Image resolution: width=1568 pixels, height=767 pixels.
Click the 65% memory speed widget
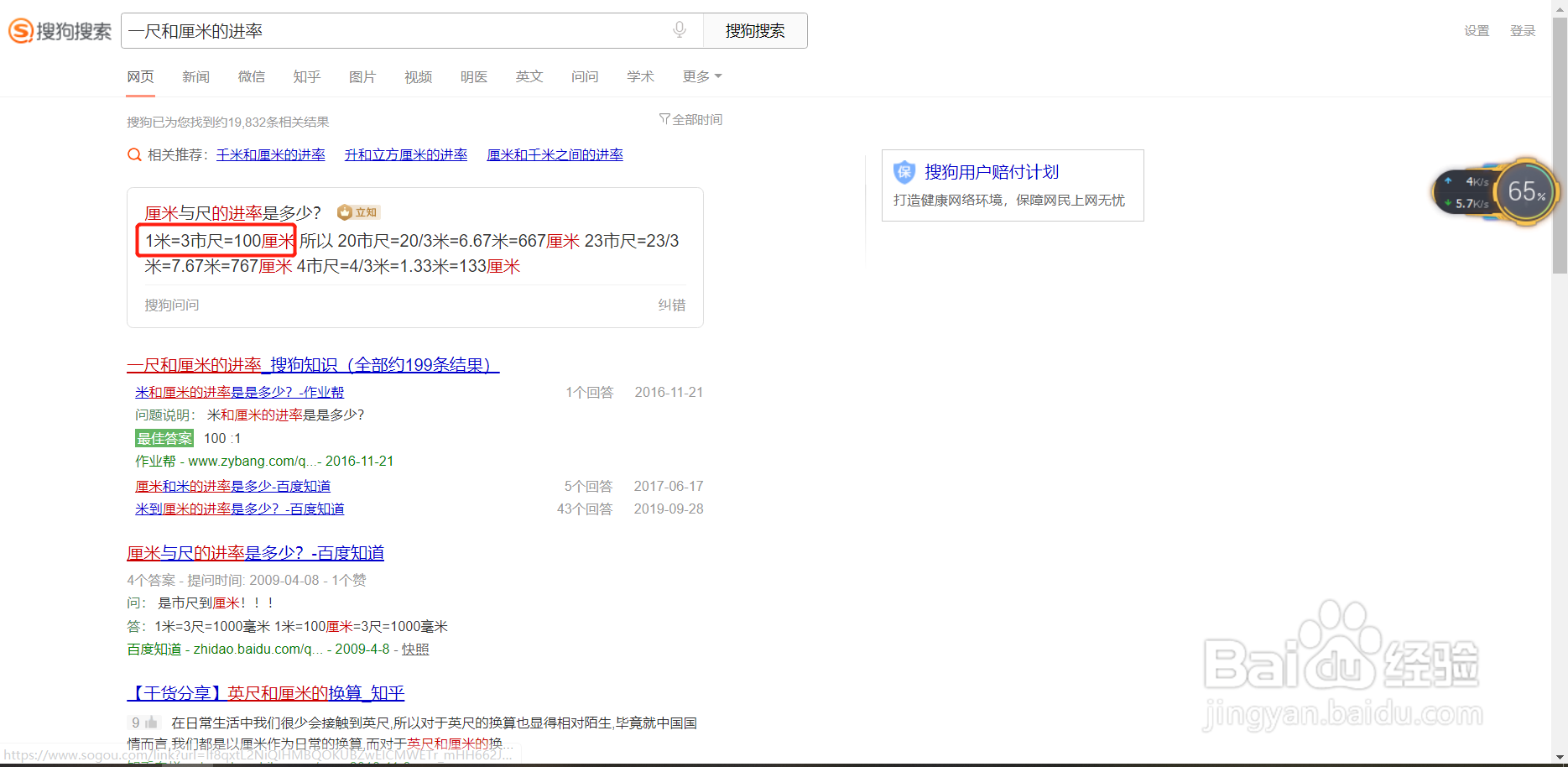tap(1527, 192)
